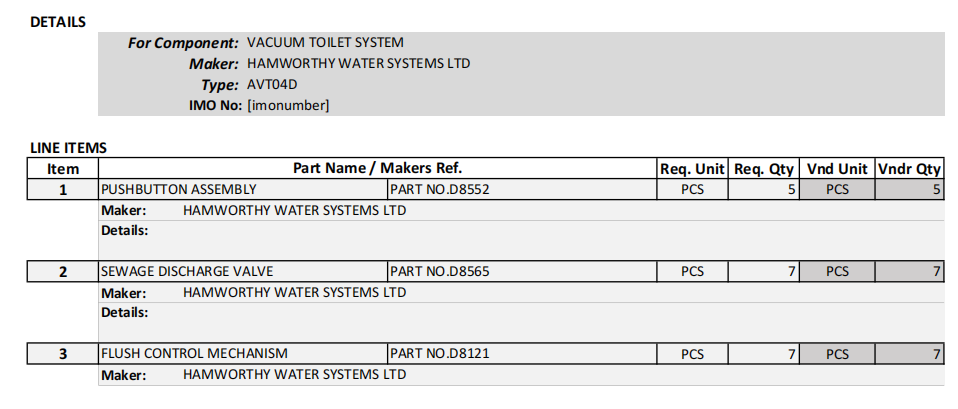Click the Vndr Qty field for pushbutton assembly
The width and height of the screenshot is (958, 409).
click(909, 189)
